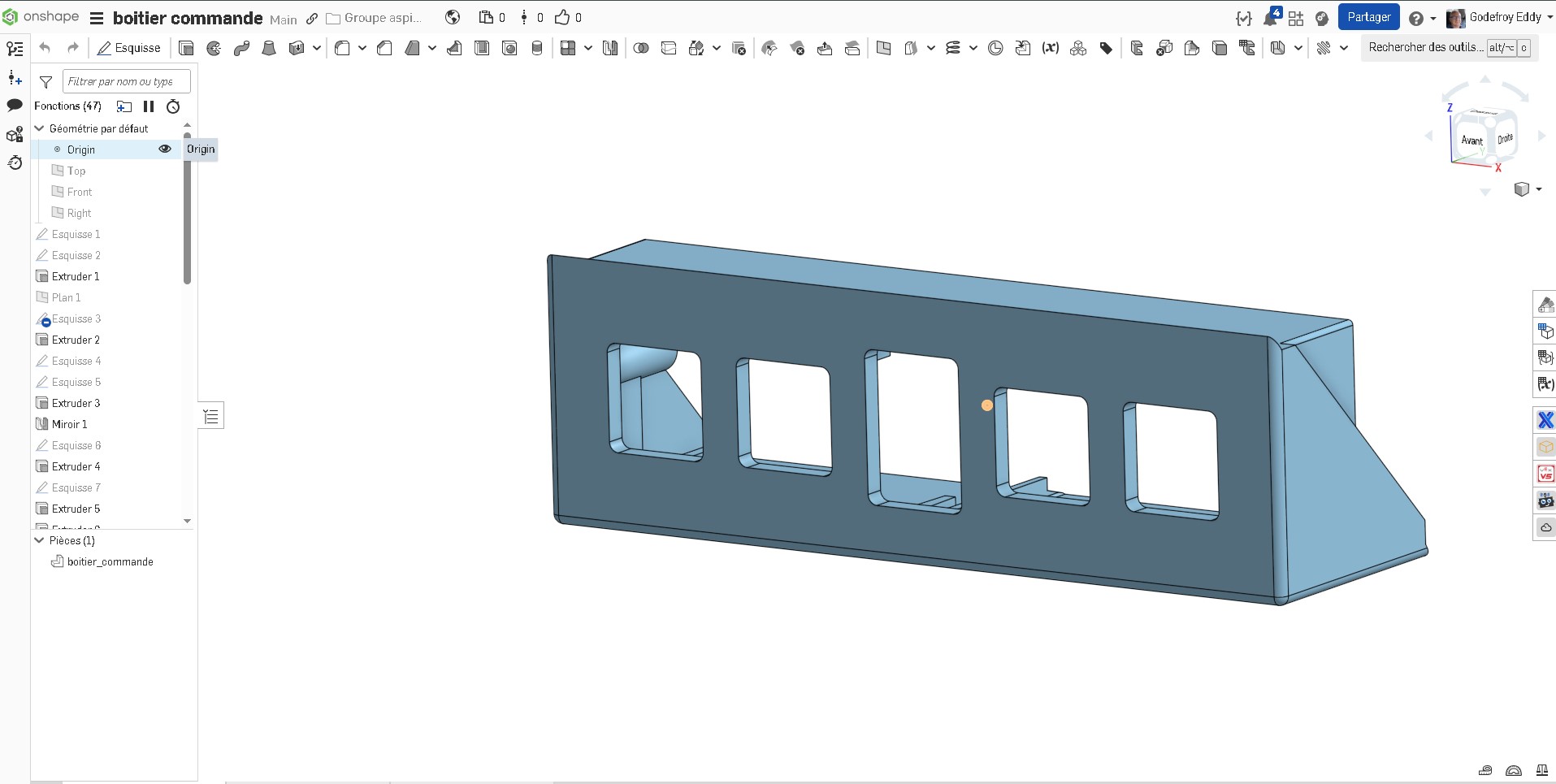
Task: Toggle the feature list side panel icon
Action: coord(15,49)
